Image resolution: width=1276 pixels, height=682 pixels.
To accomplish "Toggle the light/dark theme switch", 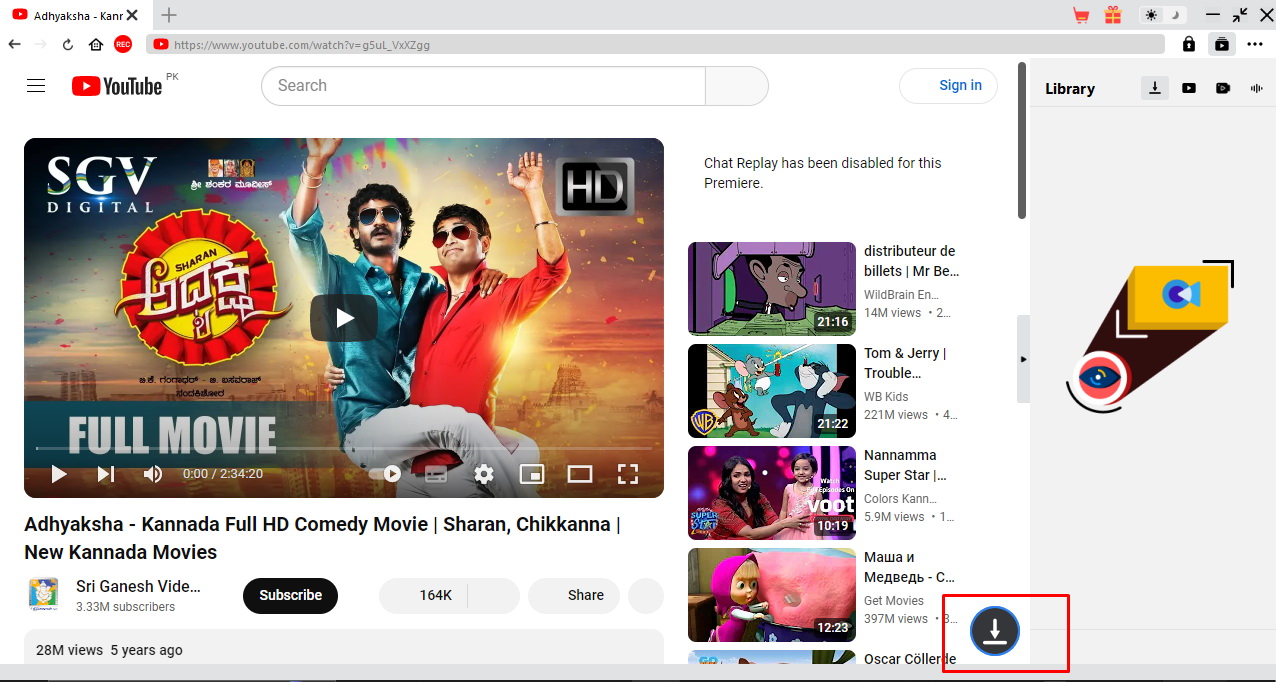I will click(1164, 15).
